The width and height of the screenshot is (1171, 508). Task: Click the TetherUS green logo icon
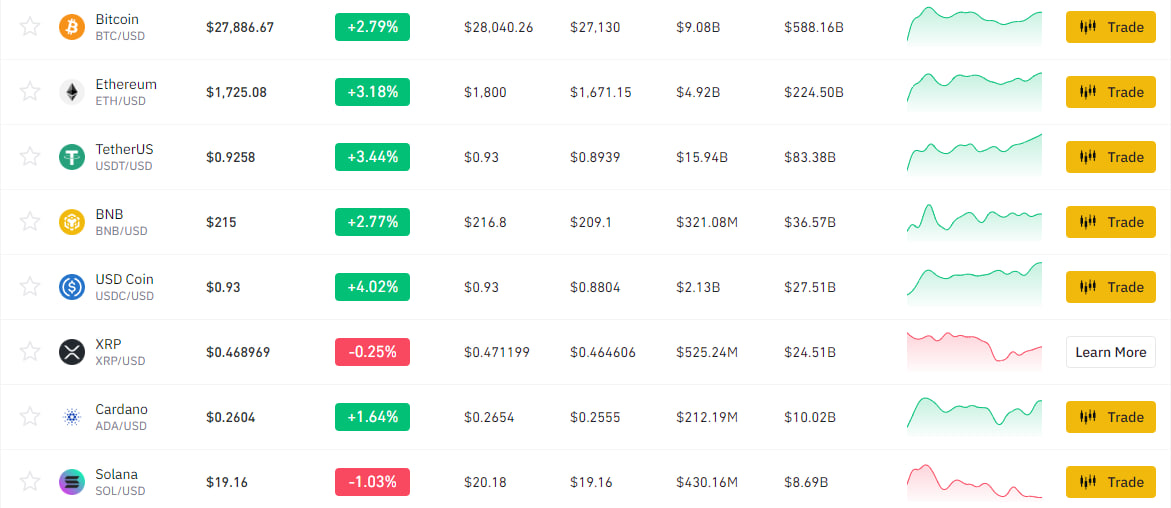tap(72, 157)
